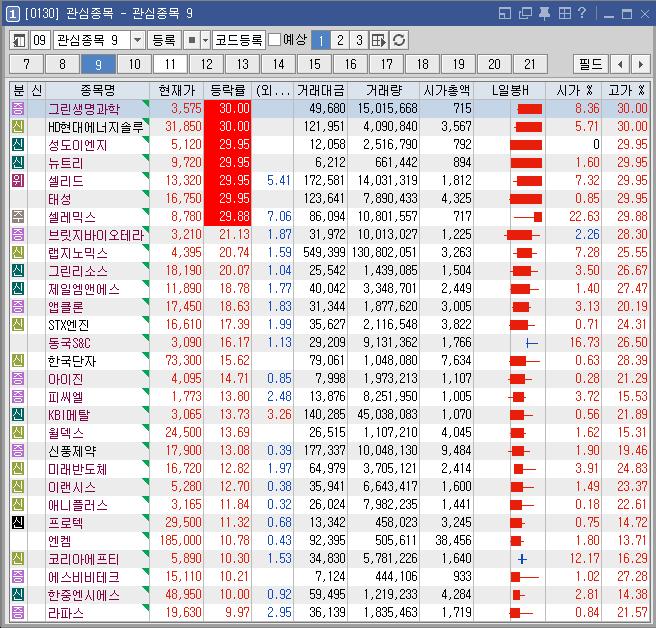Click the blue candle of 코리아에프티

pos(522,559)
